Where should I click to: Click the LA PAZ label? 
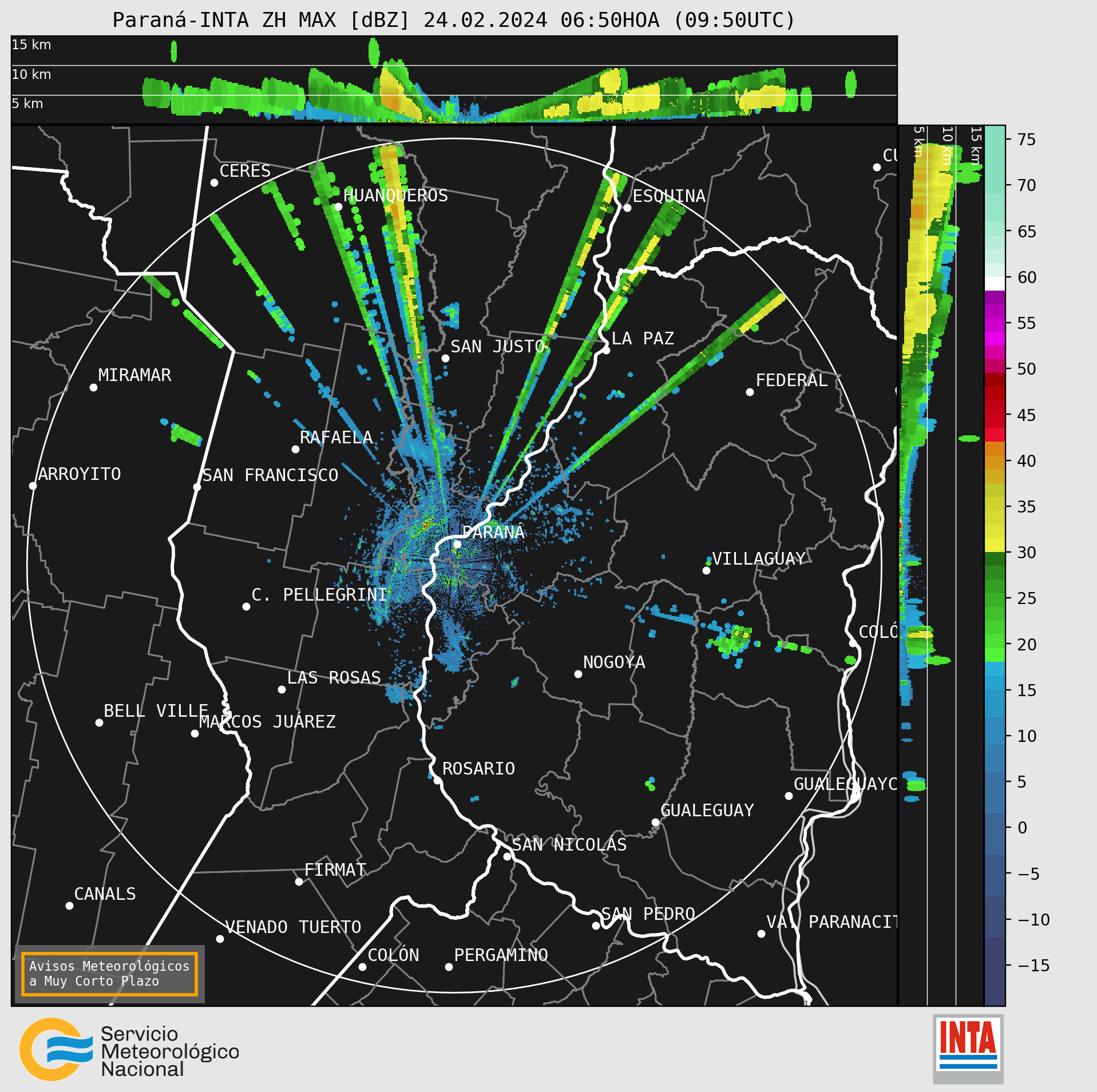pyautogui.click(x=643, y=339)
